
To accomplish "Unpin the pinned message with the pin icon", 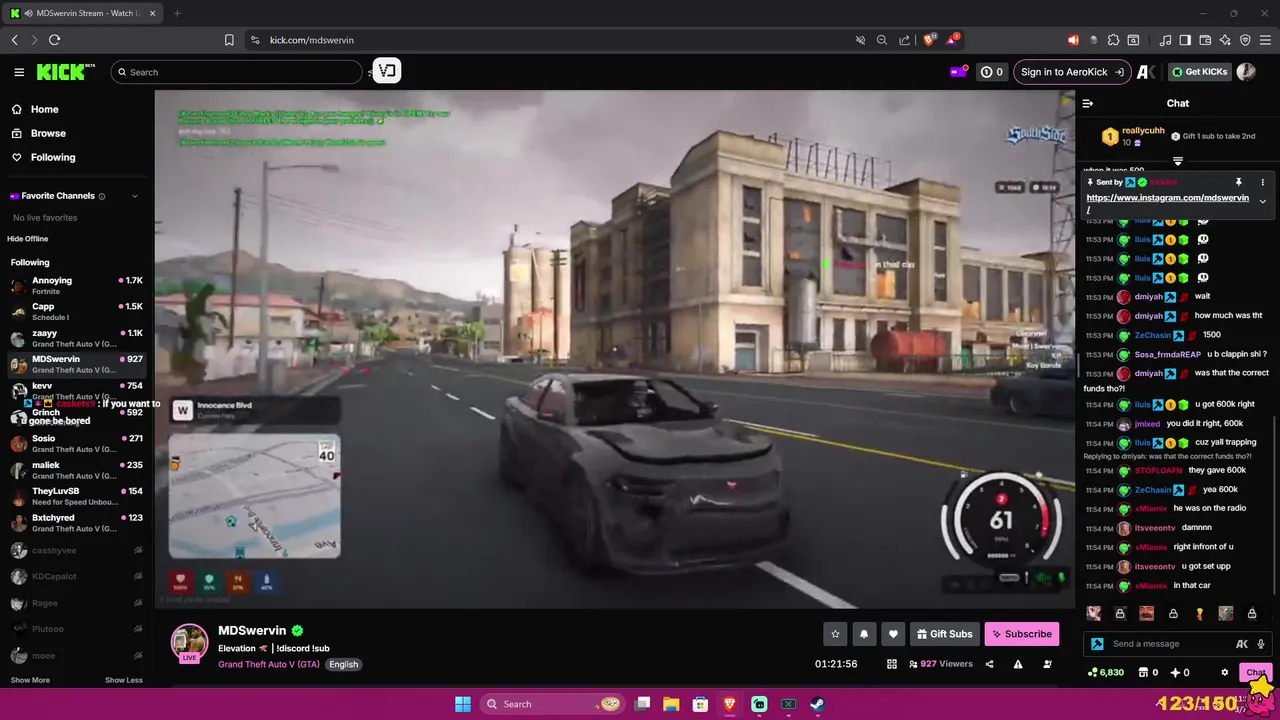I will [1238, 182].
